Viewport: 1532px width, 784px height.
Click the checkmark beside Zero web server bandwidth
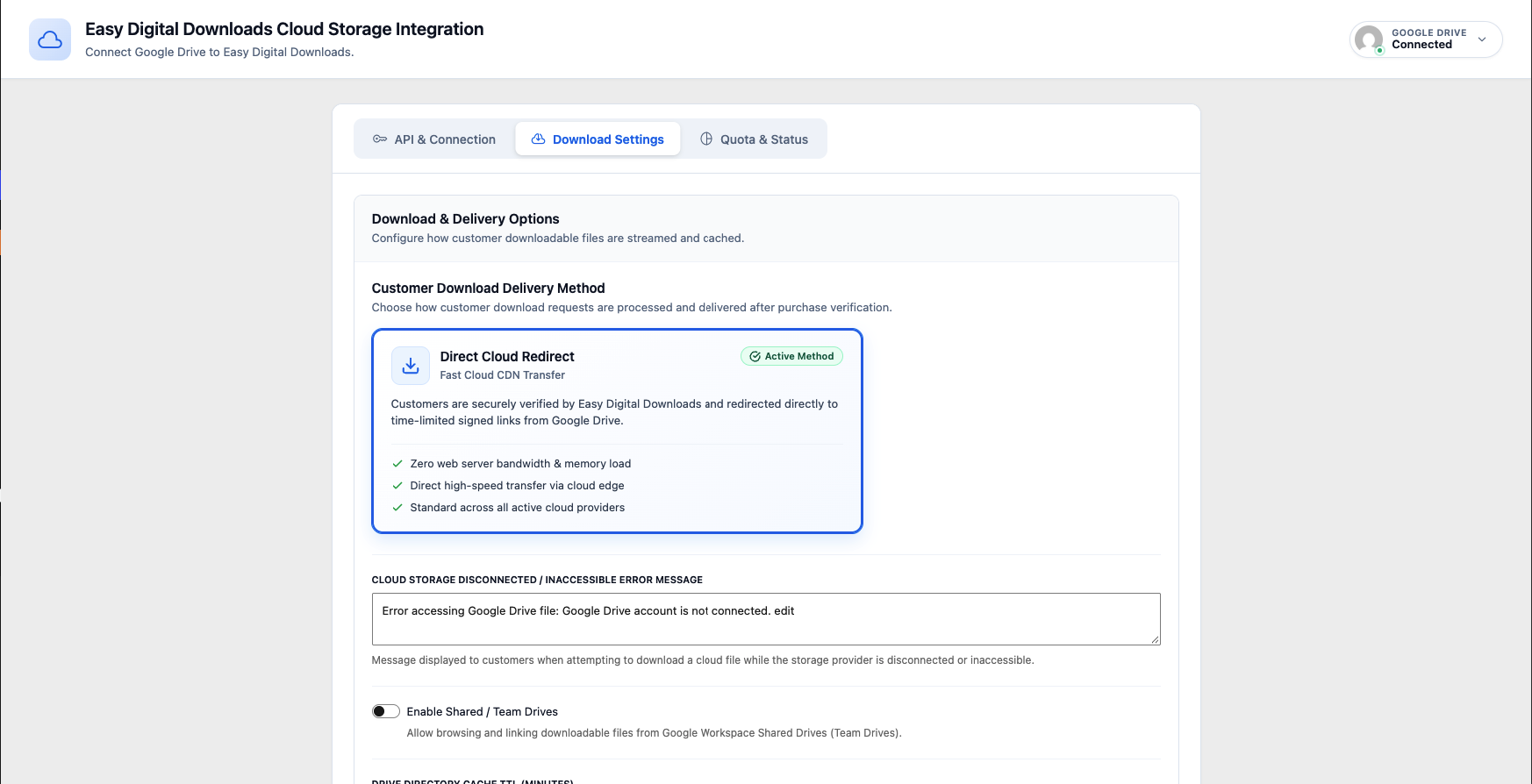(x=397, y=464)
